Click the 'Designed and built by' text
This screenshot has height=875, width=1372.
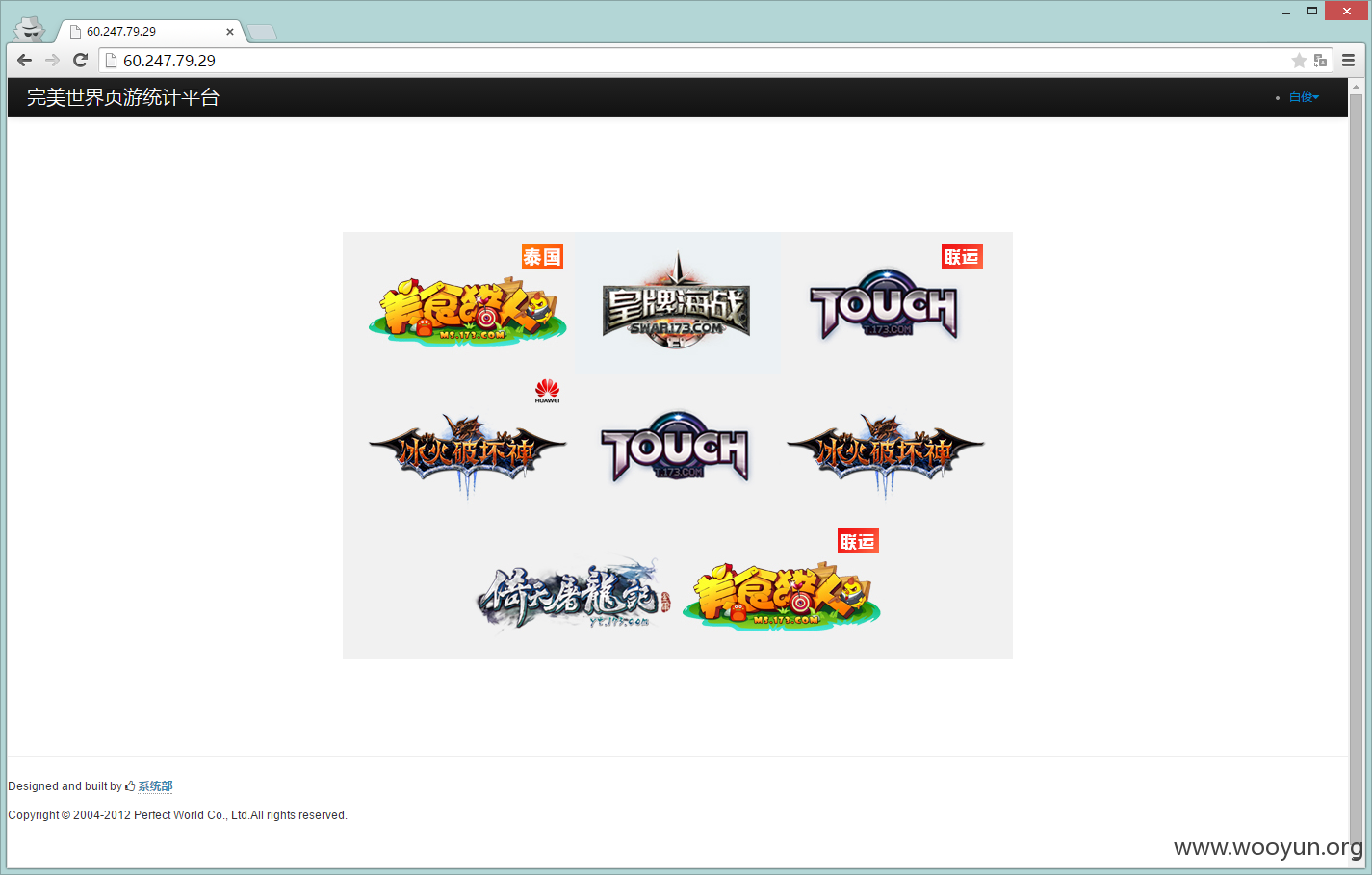tap(65, 786)
